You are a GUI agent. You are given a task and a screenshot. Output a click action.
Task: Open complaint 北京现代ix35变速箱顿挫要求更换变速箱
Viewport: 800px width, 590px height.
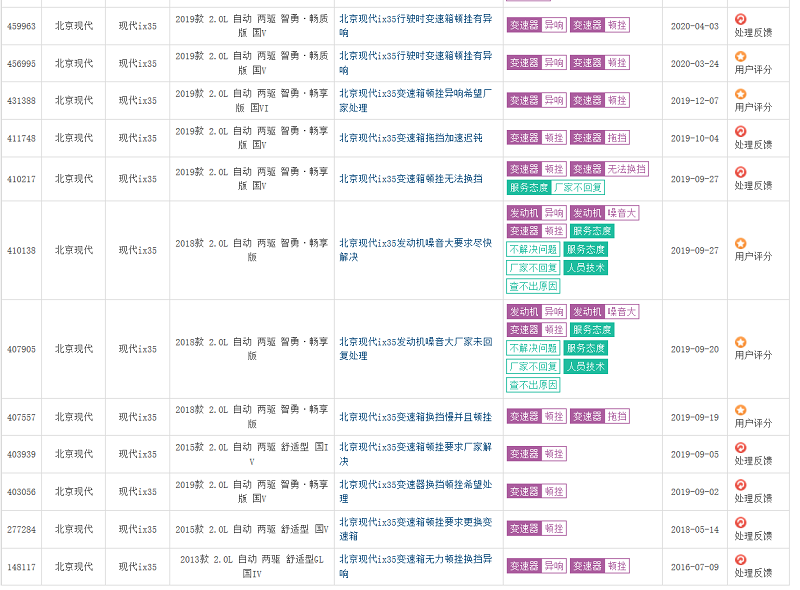pyautogui.click(x=415, y=528)
